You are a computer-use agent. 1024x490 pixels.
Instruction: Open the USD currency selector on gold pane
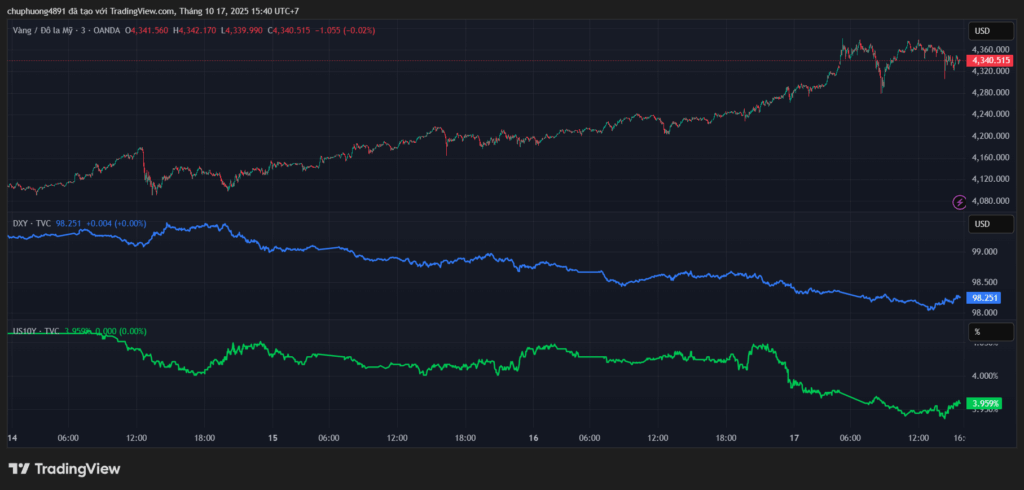pos(981,31)
